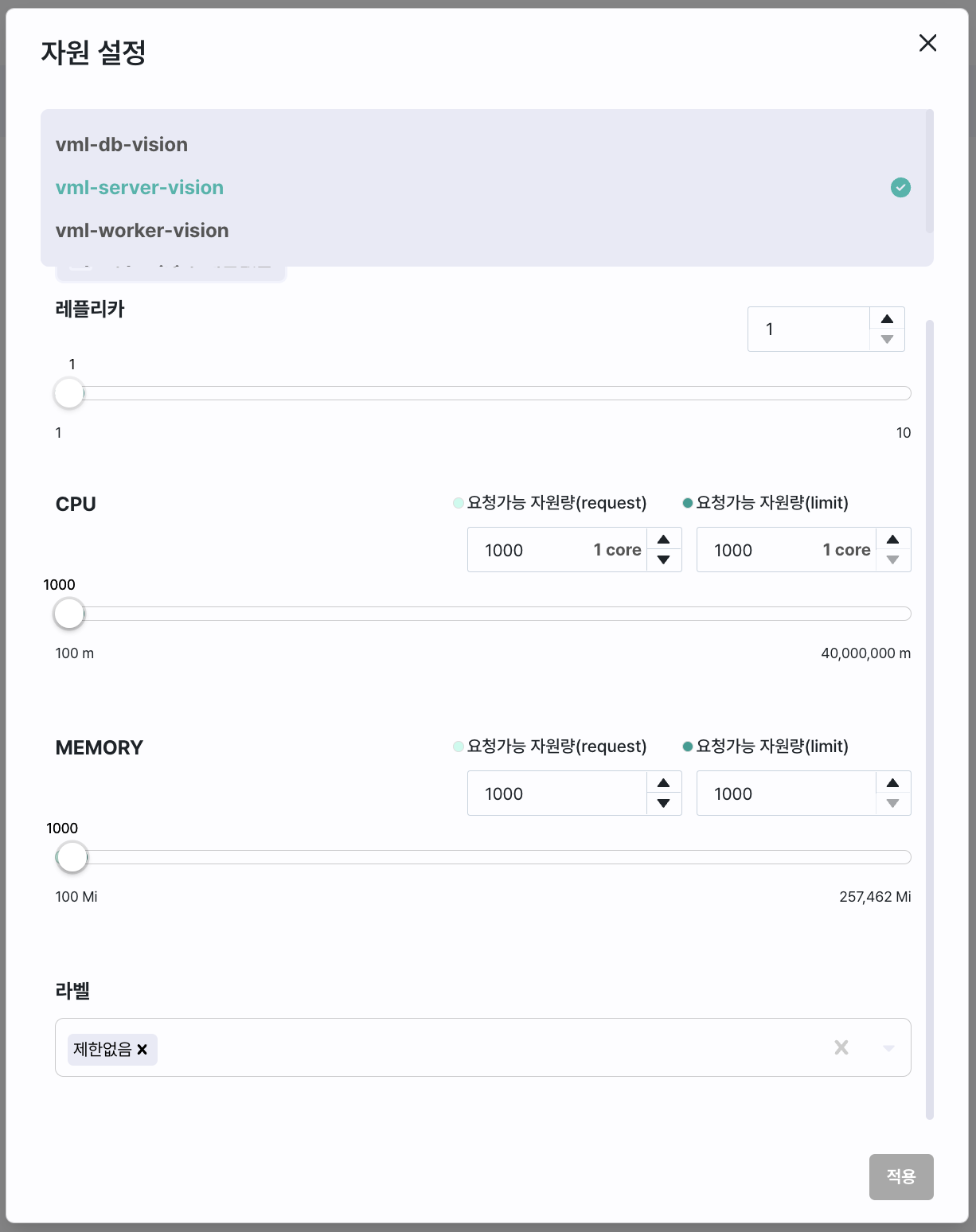
Task: Click the CPU request value field
Action: 556,550
